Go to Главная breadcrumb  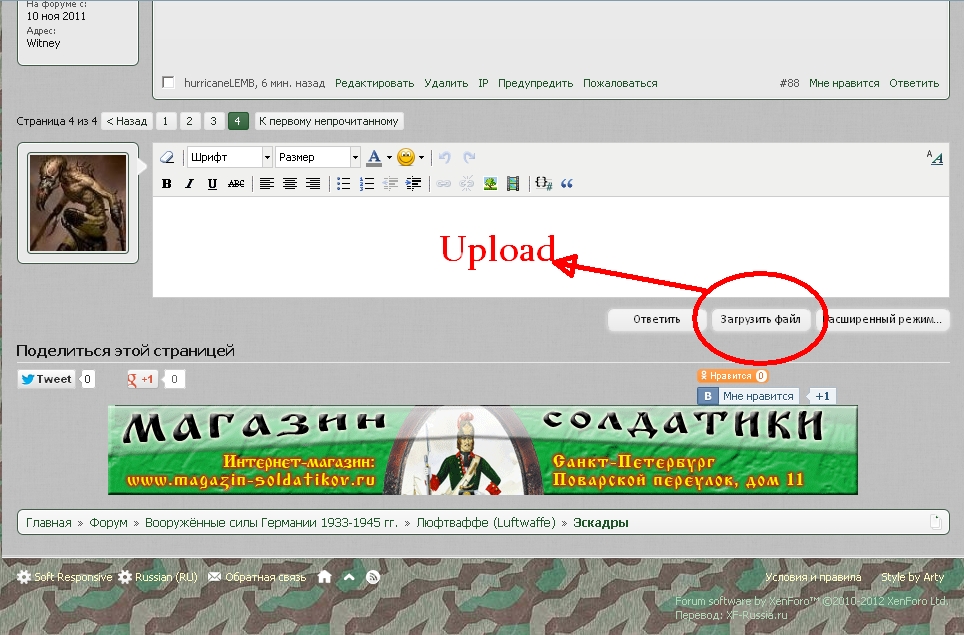click(x=49, y=523)
